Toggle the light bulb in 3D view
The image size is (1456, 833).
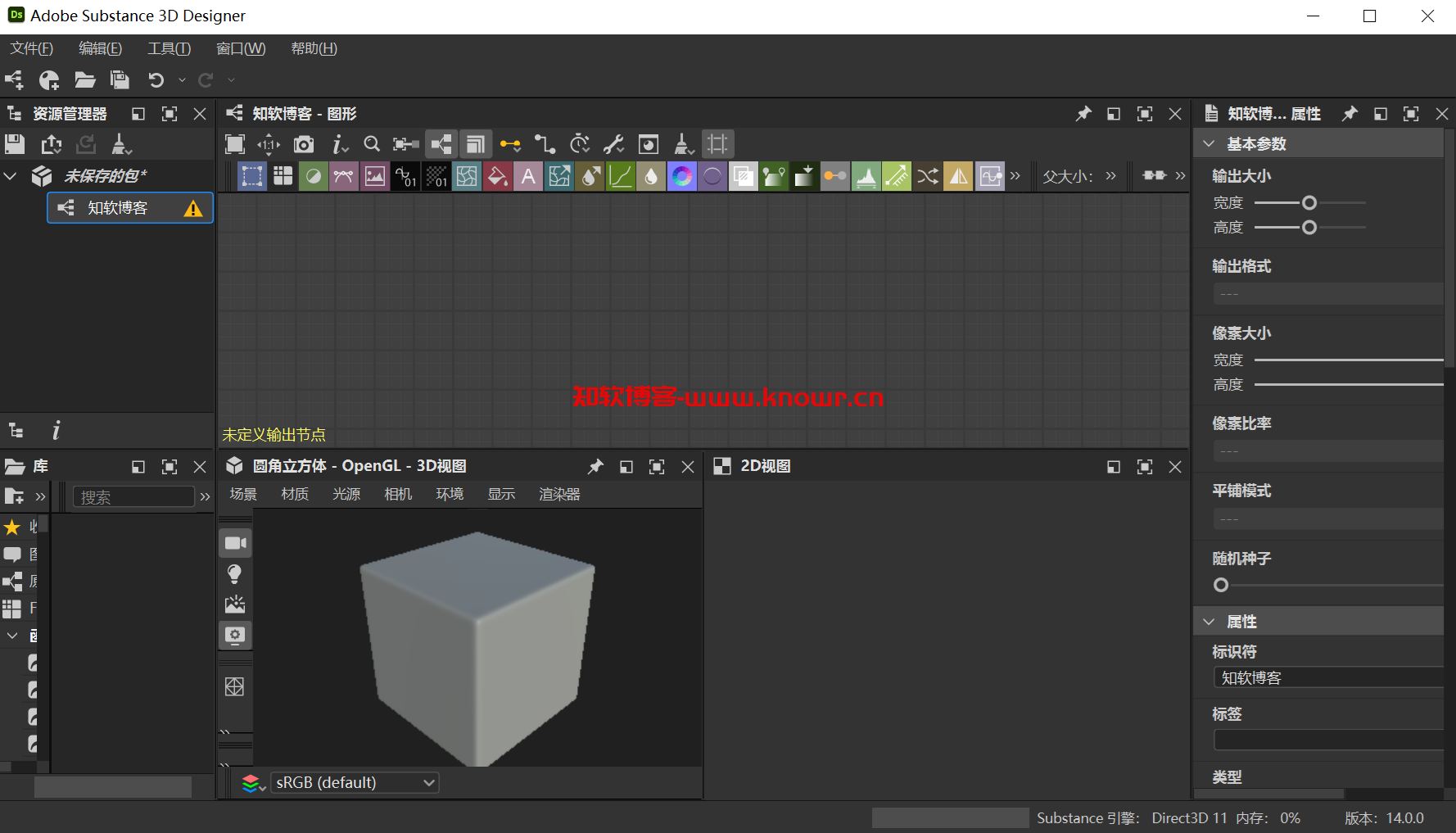[235, 574]
